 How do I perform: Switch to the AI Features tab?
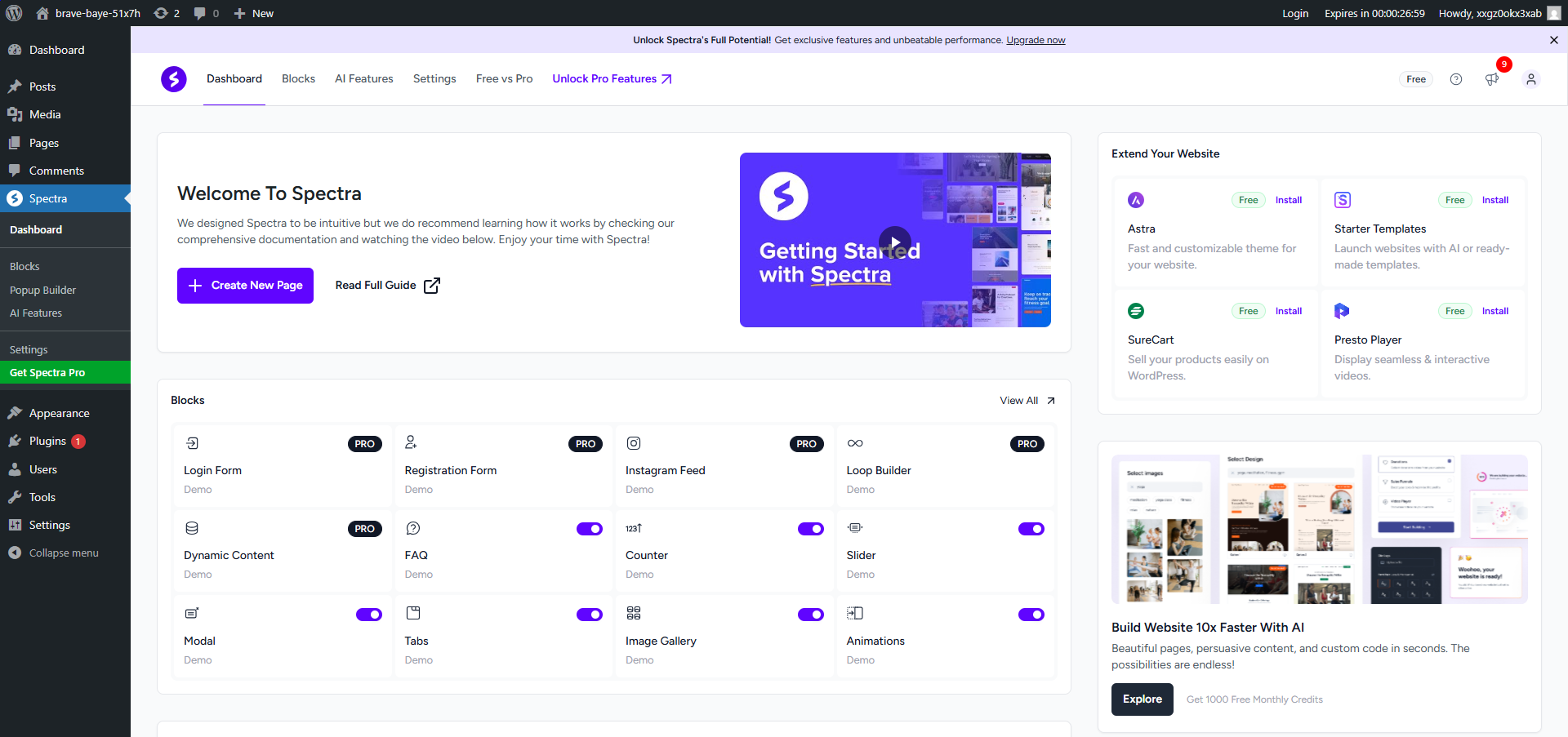pos(363,79)
